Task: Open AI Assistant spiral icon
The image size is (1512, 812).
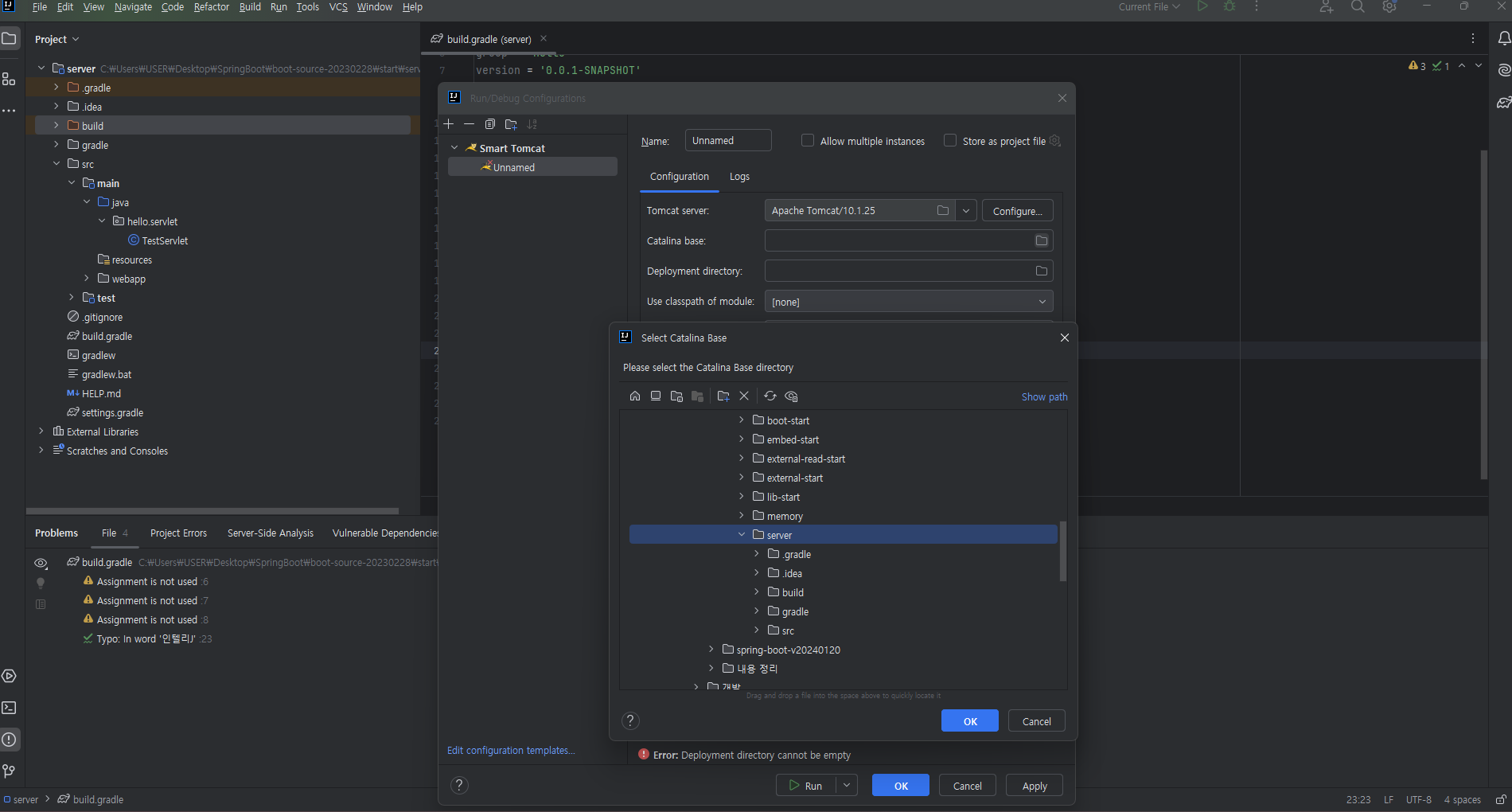Action: coord(1504,70)
